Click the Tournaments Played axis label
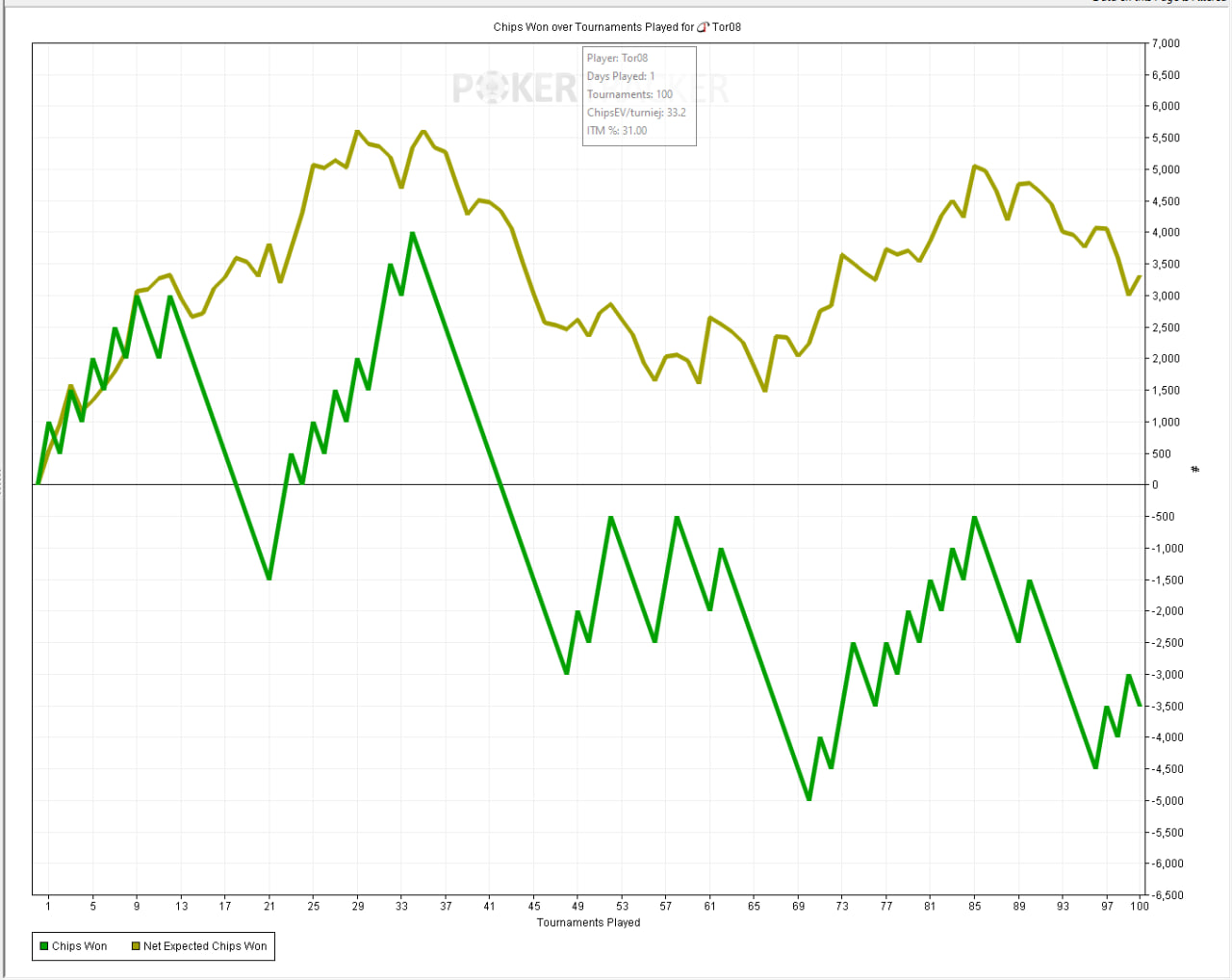The image size is (1232, 980). [588, 922]
